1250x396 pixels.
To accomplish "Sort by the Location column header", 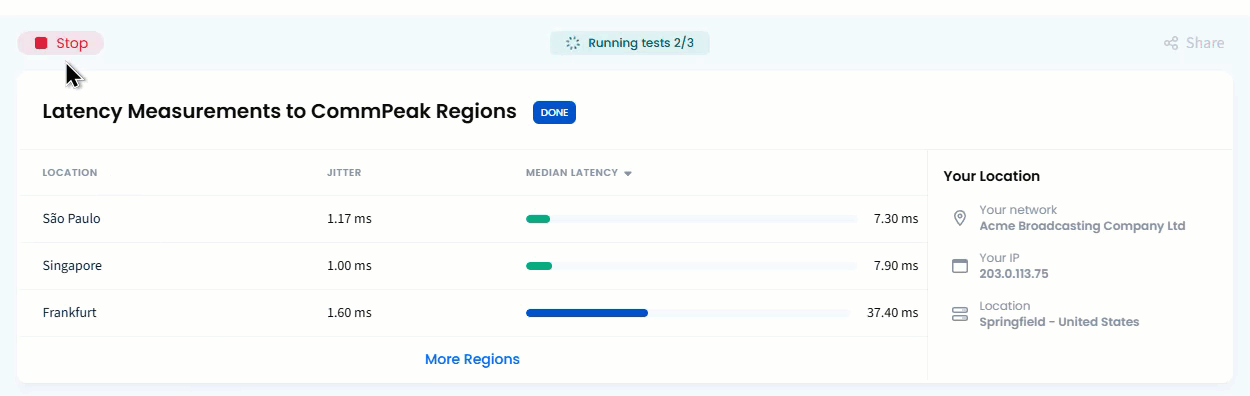I will [70, 173].
